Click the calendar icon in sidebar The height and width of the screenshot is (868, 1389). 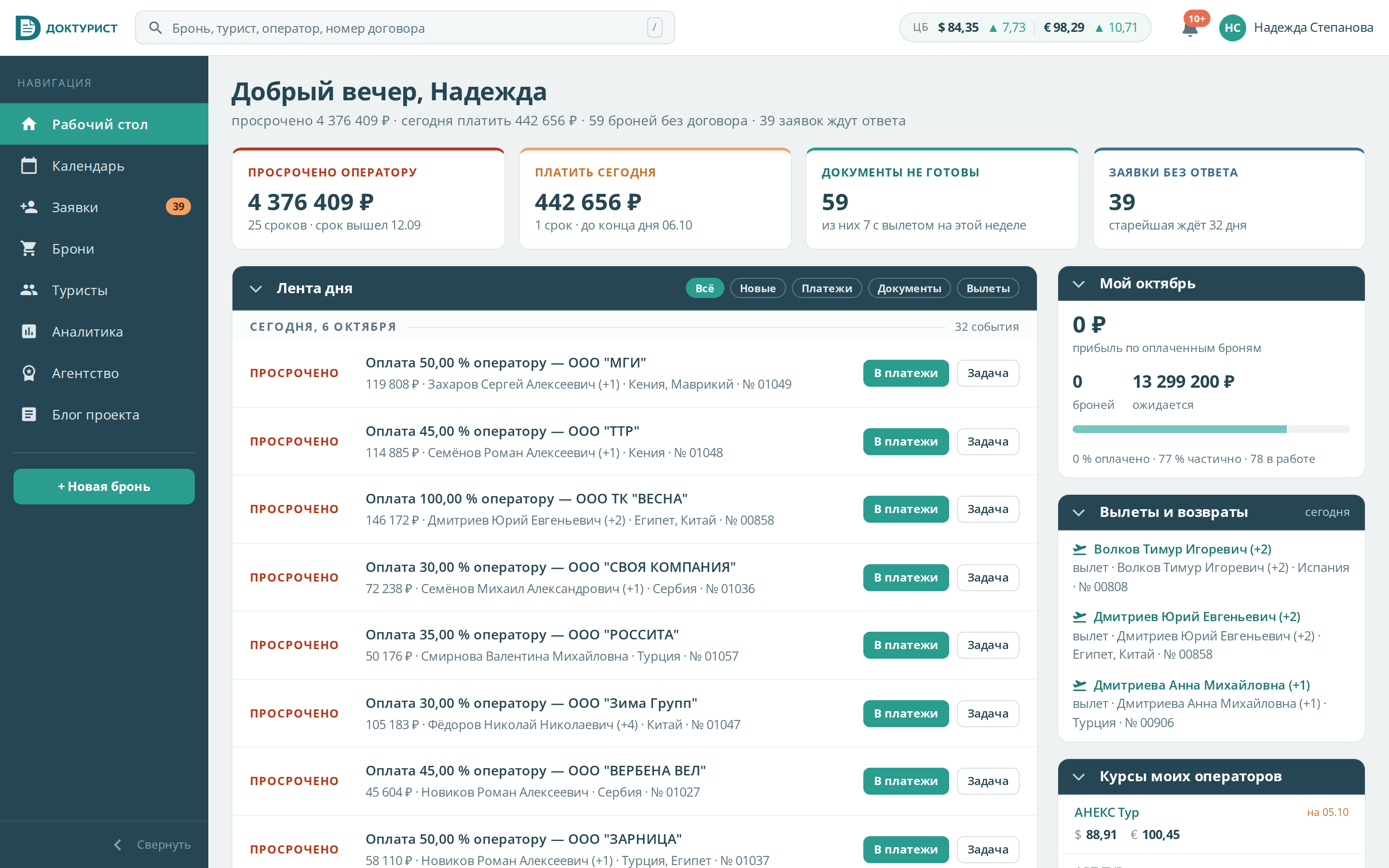pyautogui.click(x=29, y=165)
